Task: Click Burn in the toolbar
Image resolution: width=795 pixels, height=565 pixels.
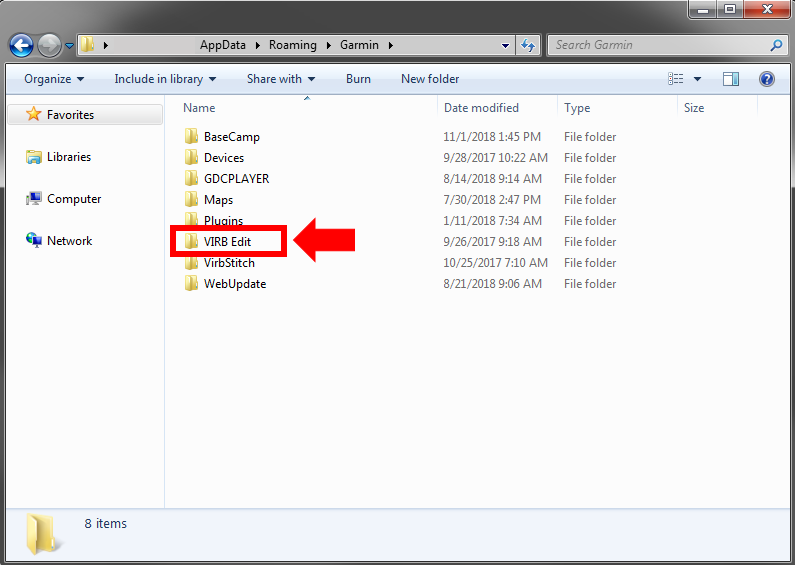Action: pos(358,79)
